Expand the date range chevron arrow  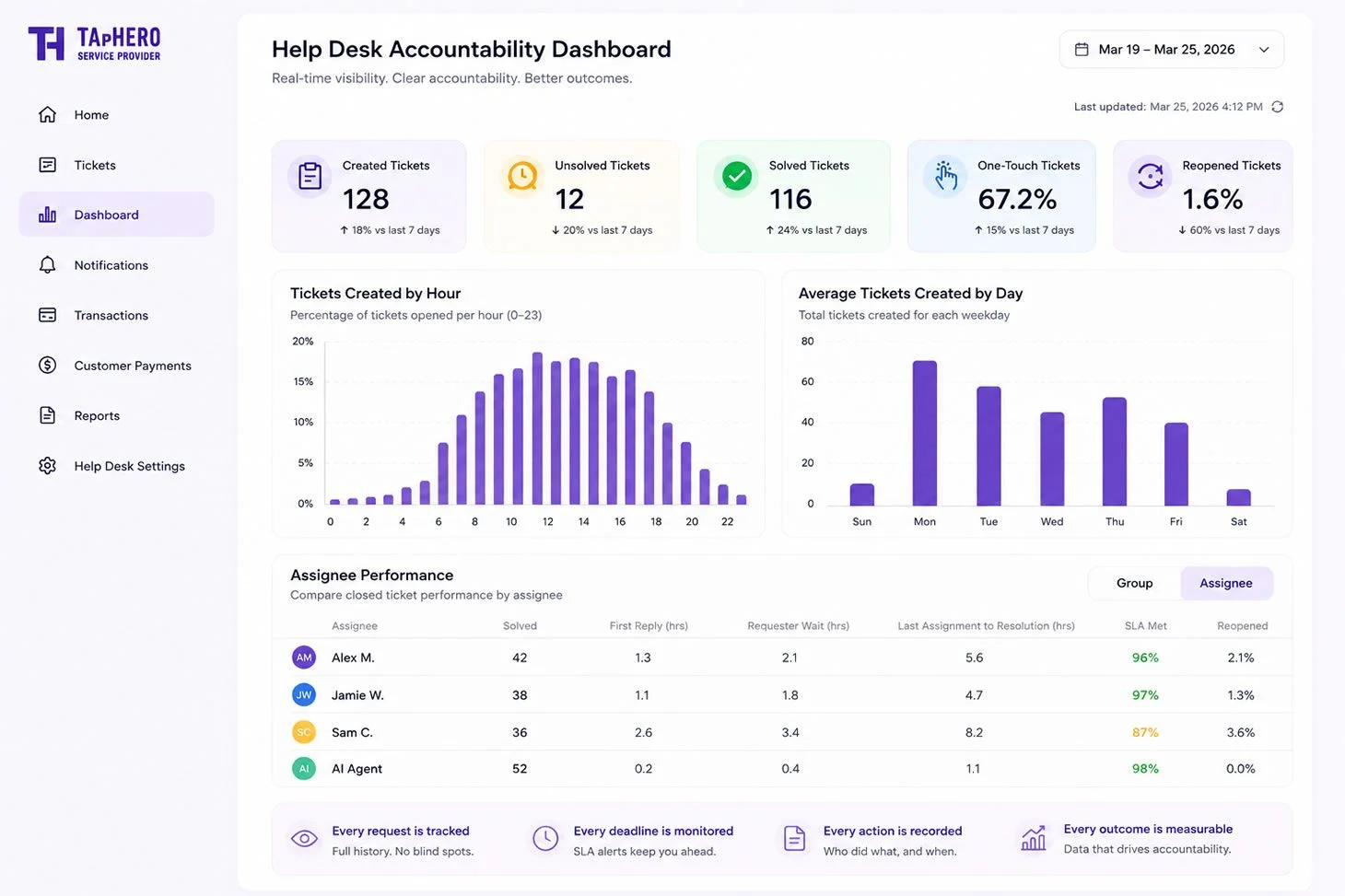pyautogui.click(x=1264, y=50)
